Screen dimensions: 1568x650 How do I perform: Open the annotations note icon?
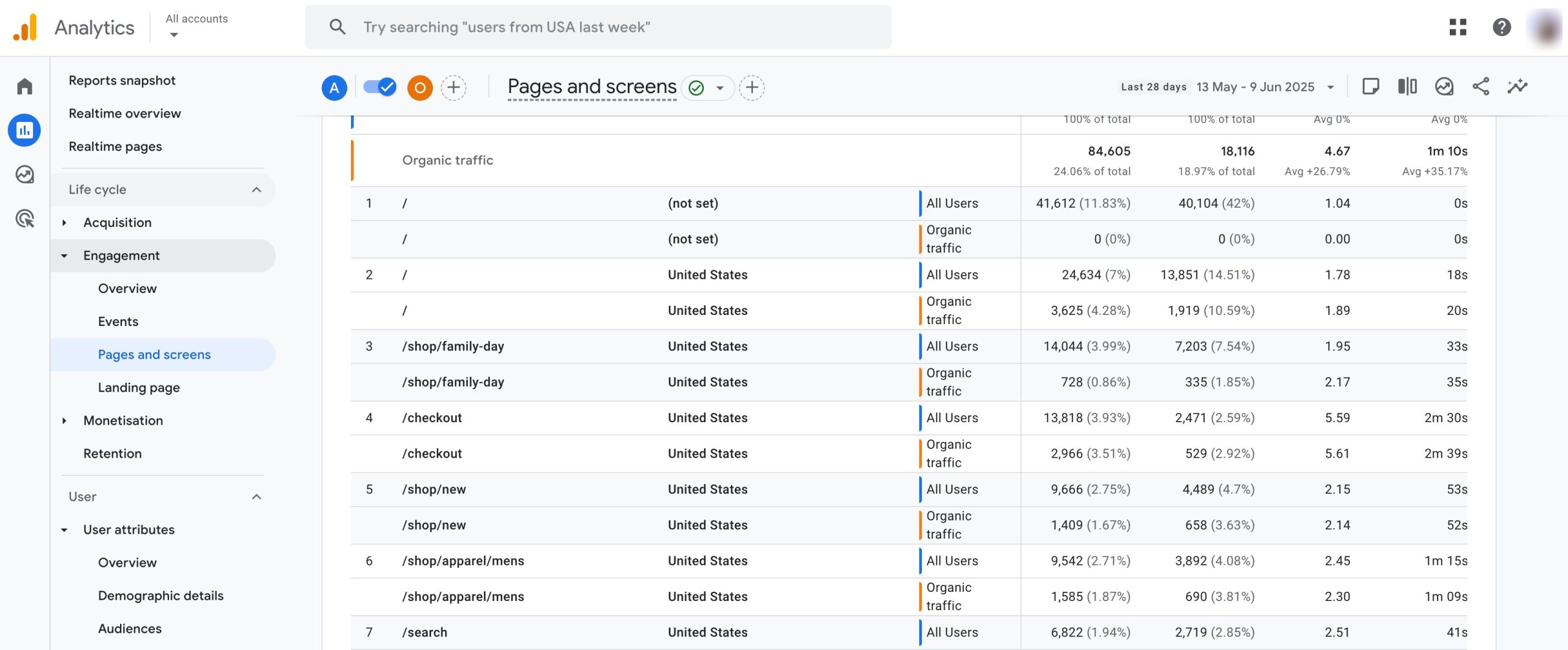pyautogui.click(x=1371, y=86)
